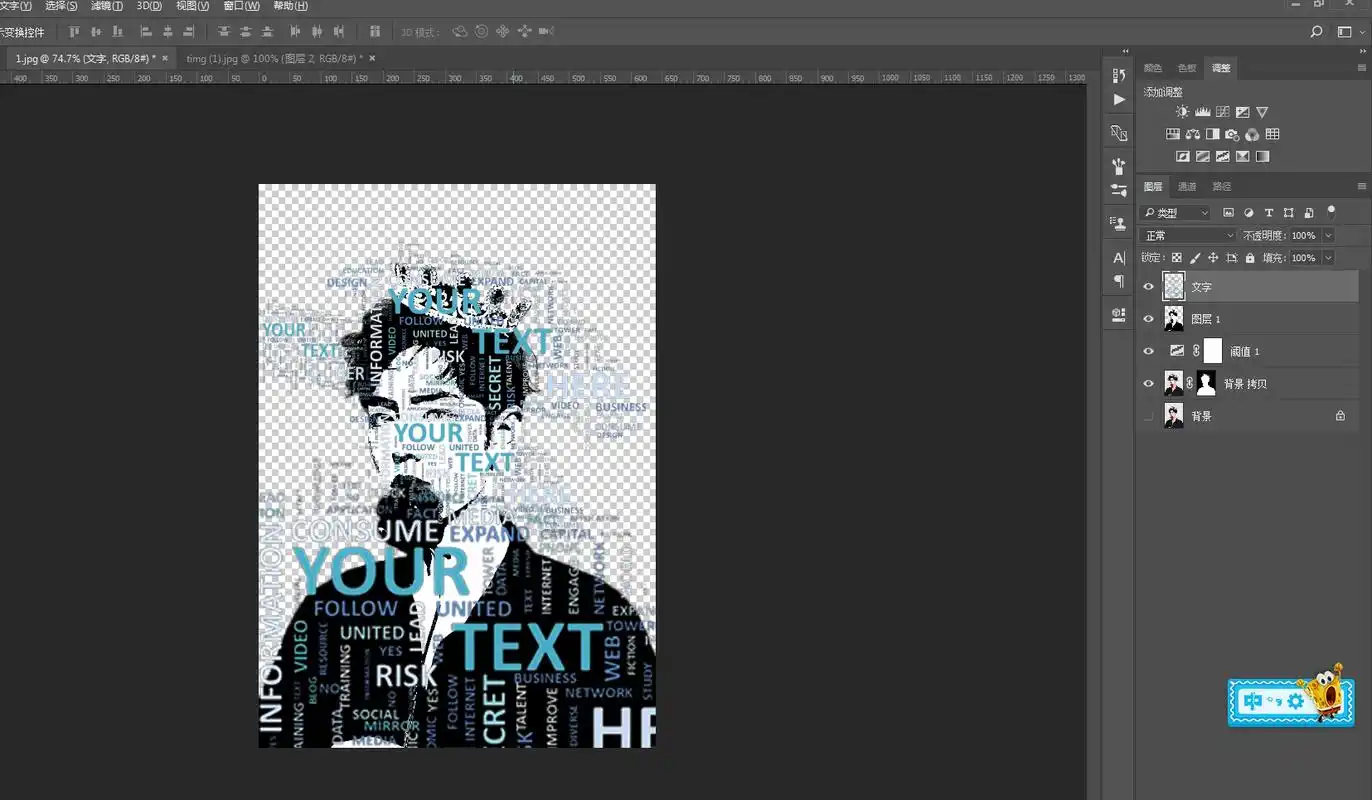Switch to the timg (1).jpg document tab
This screenshot has height=800, width=1372.
click(271, 58)
